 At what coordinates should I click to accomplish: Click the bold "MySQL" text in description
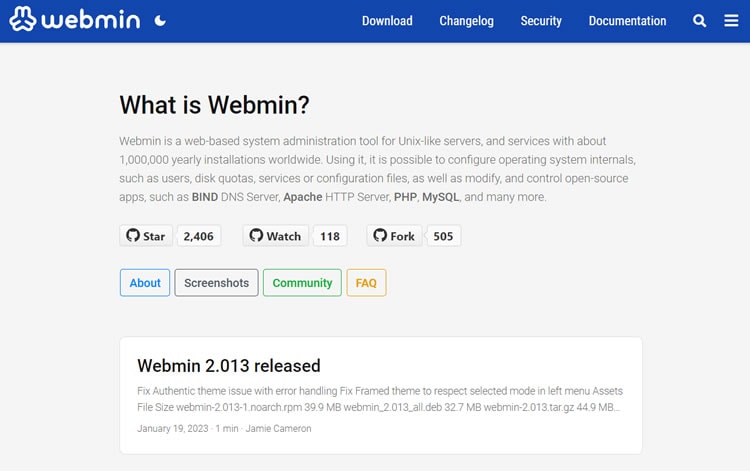(x=441, y=197)
